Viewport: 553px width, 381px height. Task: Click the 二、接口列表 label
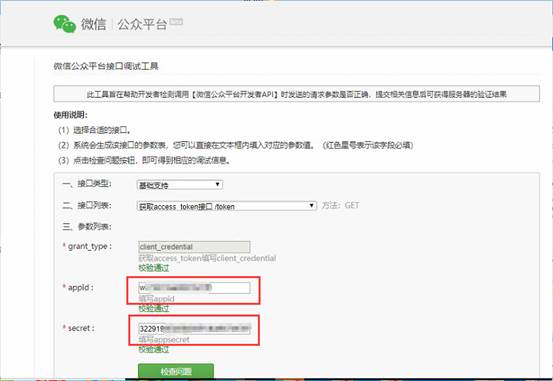pyautogui.click(x=87, y=205)
